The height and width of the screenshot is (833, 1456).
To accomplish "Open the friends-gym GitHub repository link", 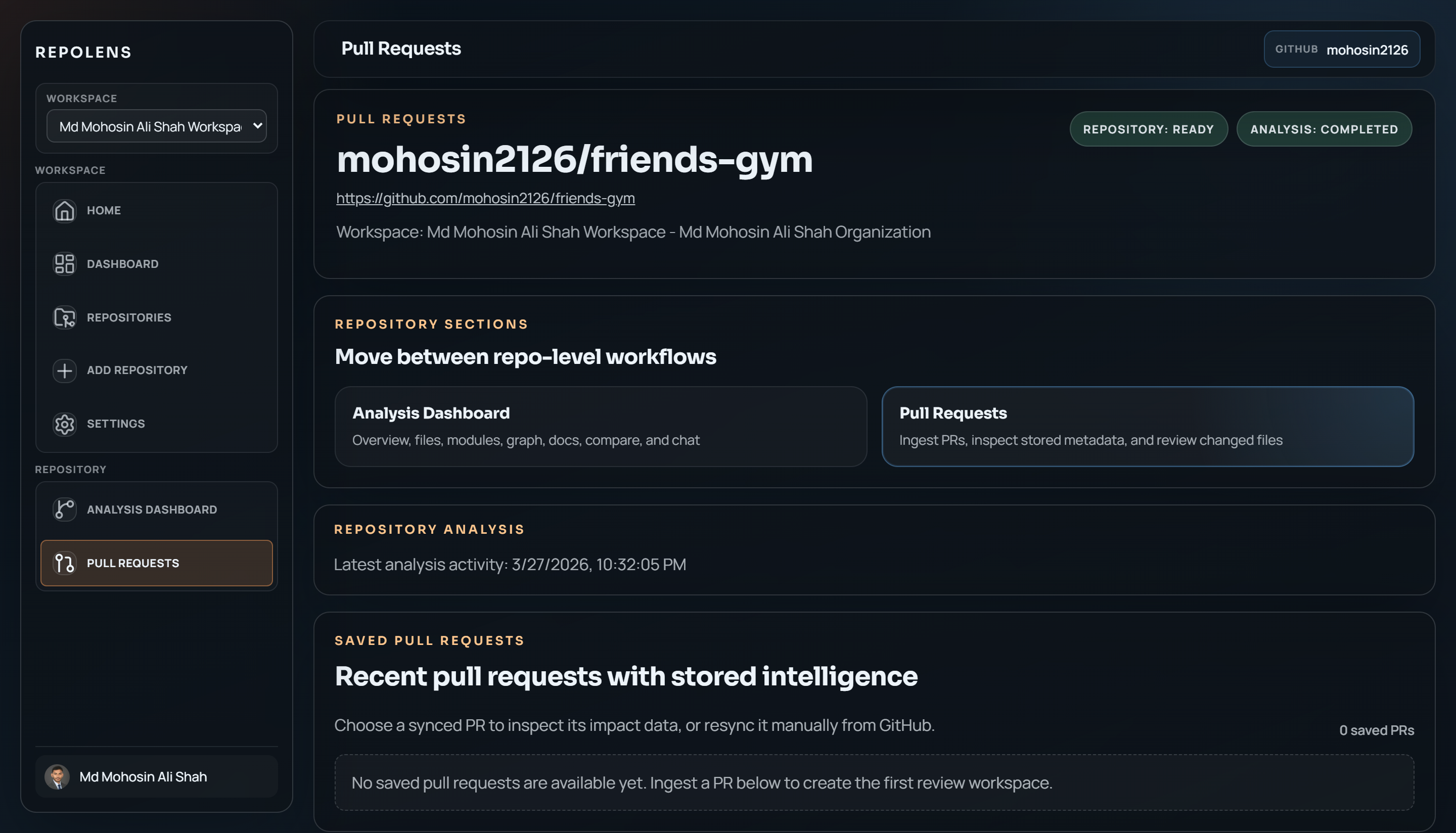I will point(485,198).
